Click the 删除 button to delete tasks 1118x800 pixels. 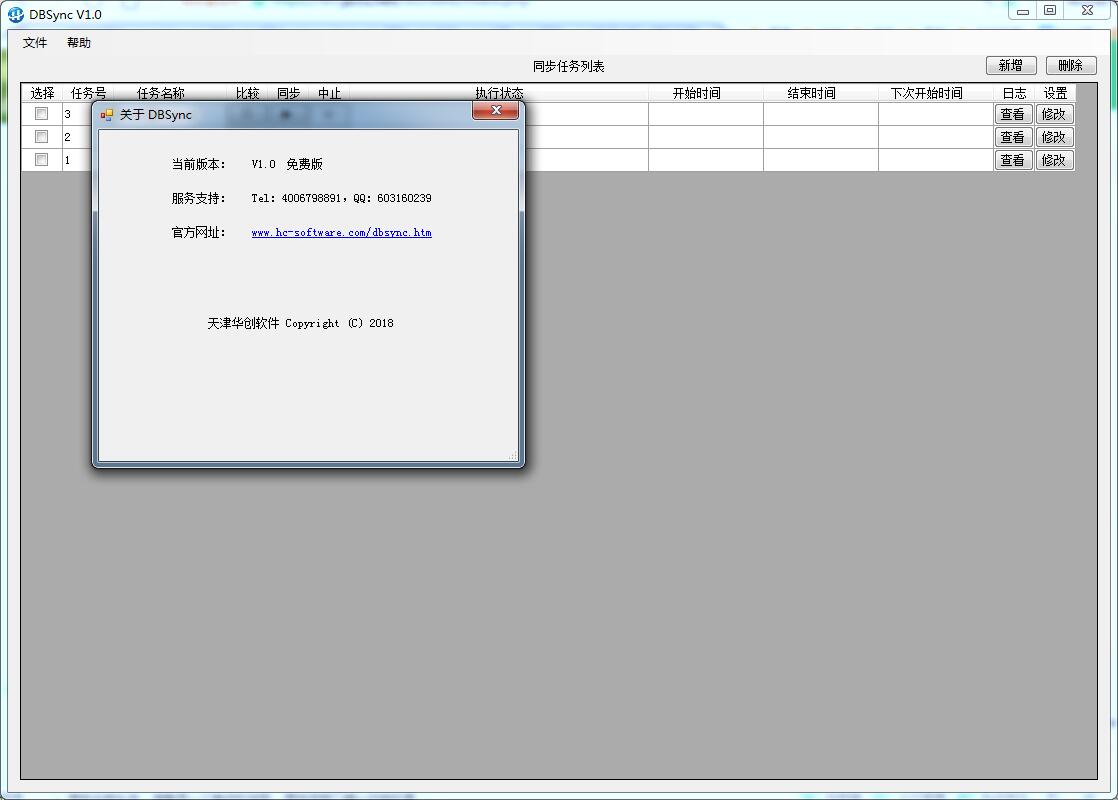pyautogui.click(x=1070, y=65)
